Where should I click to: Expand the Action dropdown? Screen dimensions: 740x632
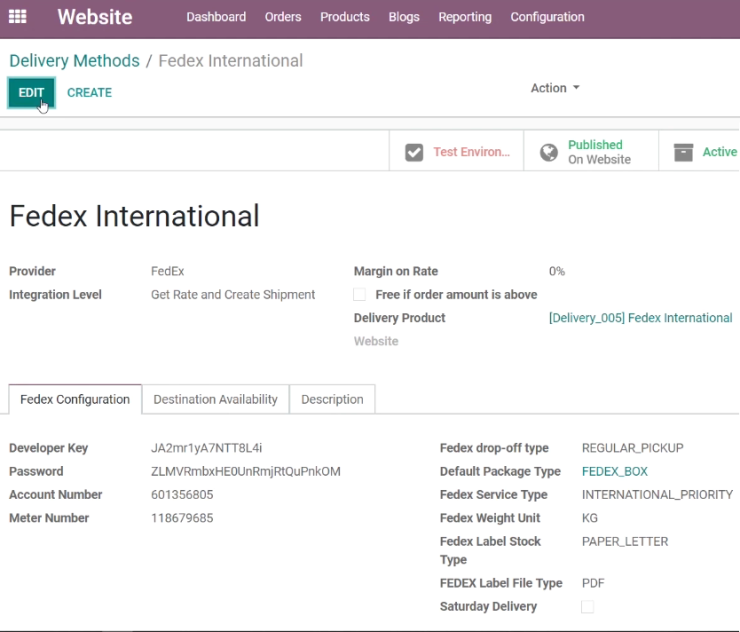[555, 88]
